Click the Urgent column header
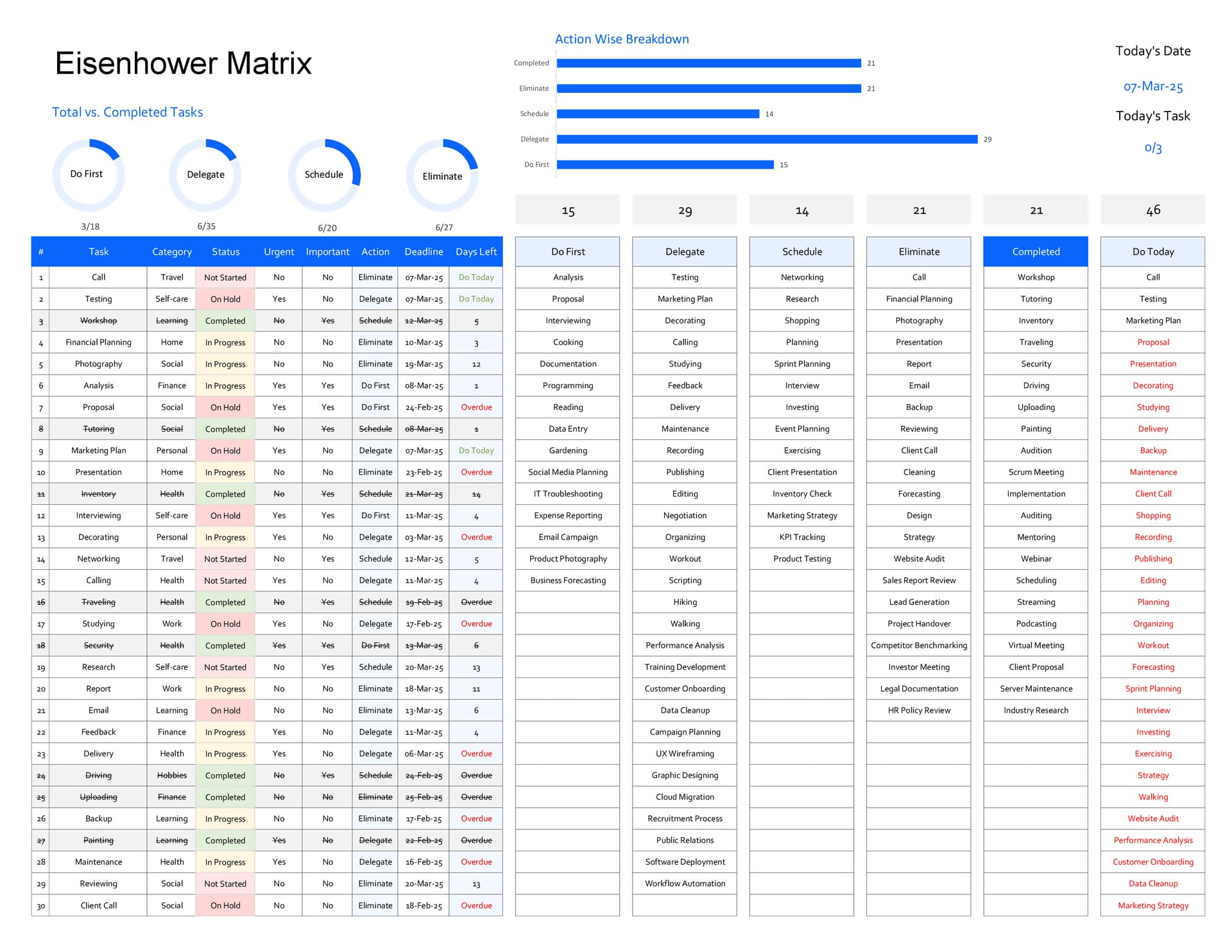 point(278,251)
